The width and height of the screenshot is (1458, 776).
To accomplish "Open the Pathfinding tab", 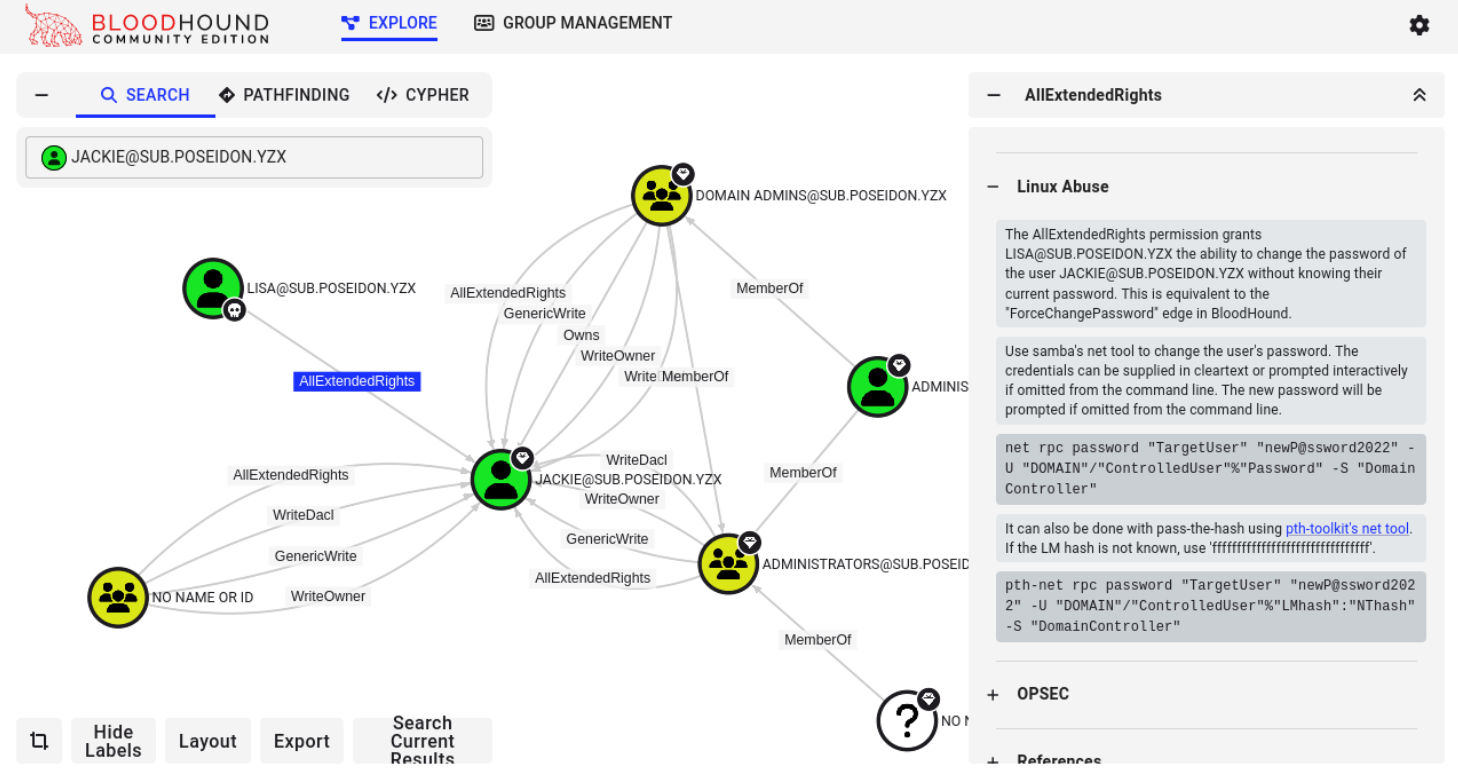I will (x=284, y=95).
